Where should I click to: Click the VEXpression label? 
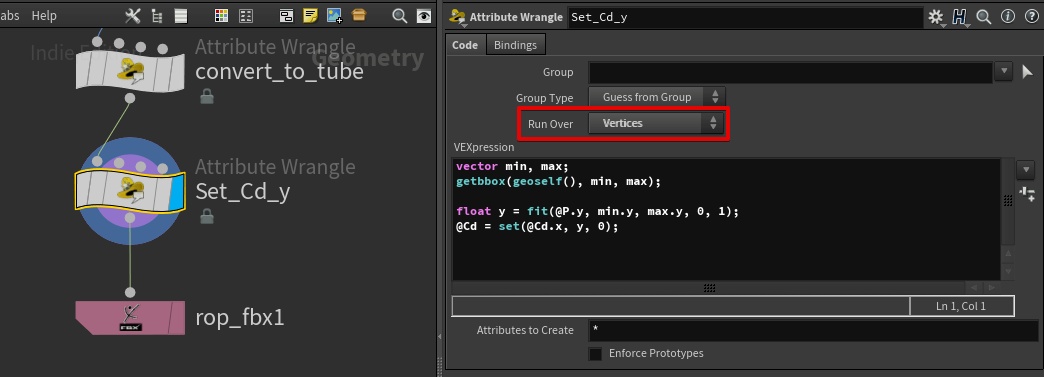484,147
